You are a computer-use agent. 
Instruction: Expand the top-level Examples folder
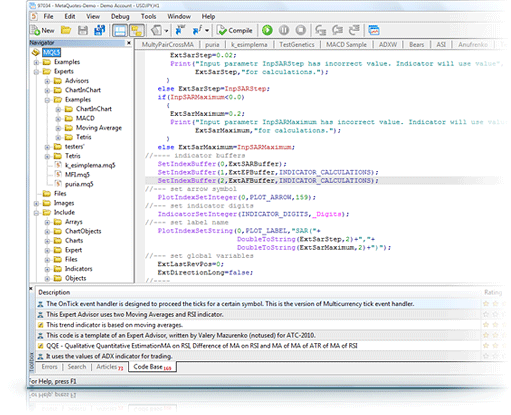(36, 62)
